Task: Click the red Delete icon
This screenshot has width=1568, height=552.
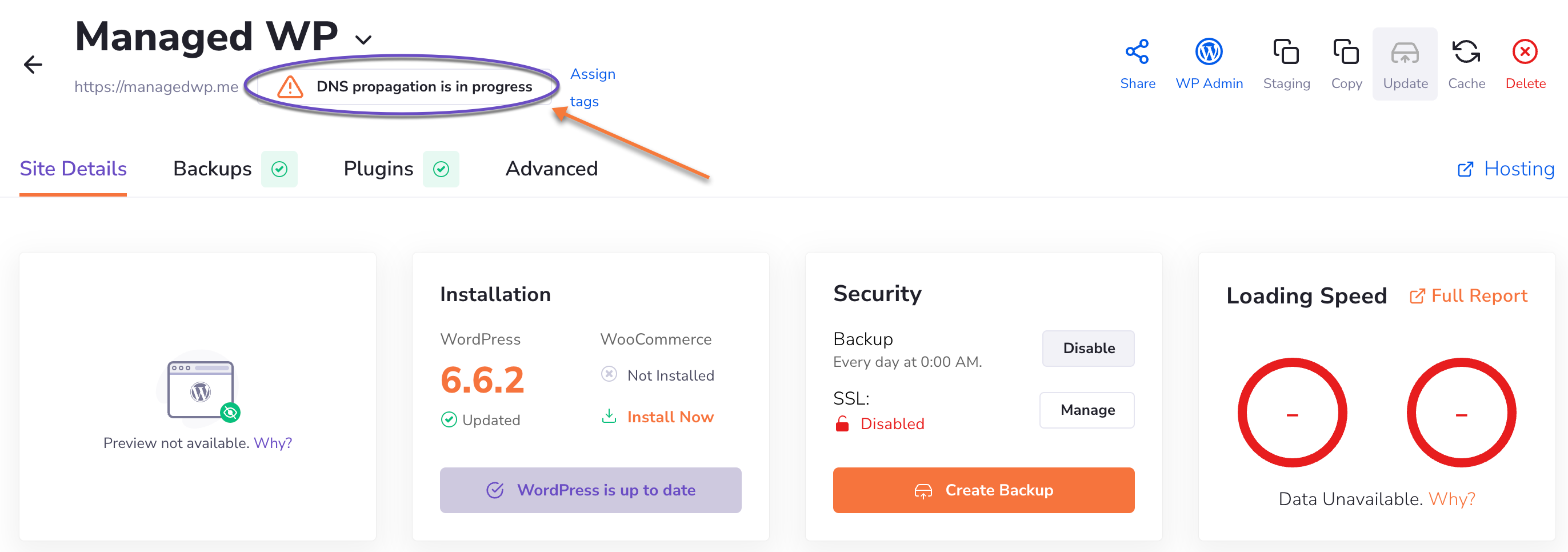Action: (1525, 53)
